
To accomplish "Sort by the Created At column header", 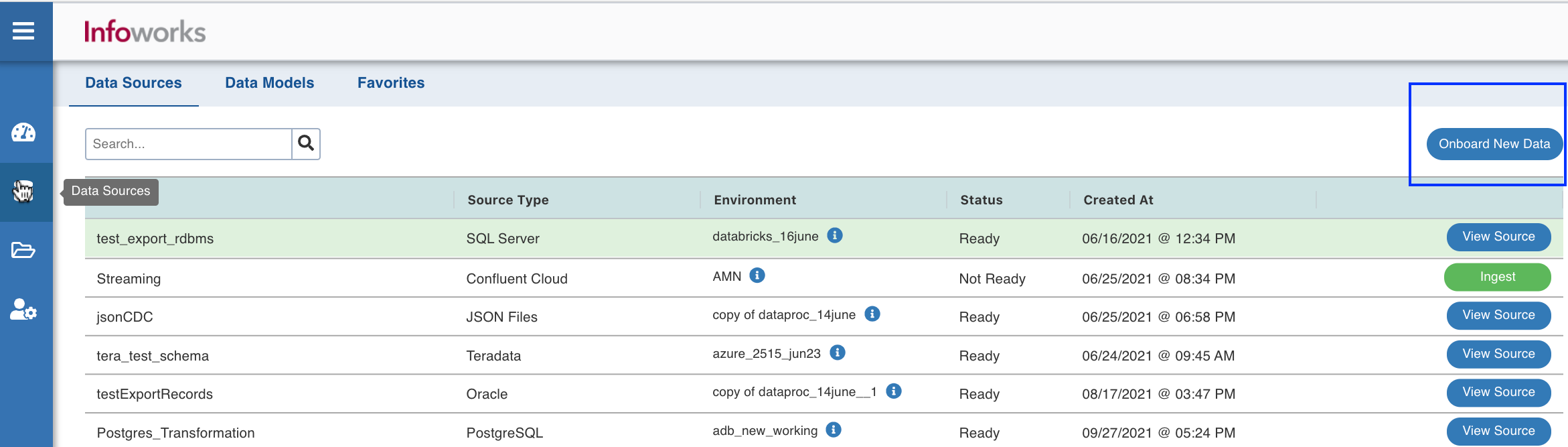I will (x=1118, y=200).
